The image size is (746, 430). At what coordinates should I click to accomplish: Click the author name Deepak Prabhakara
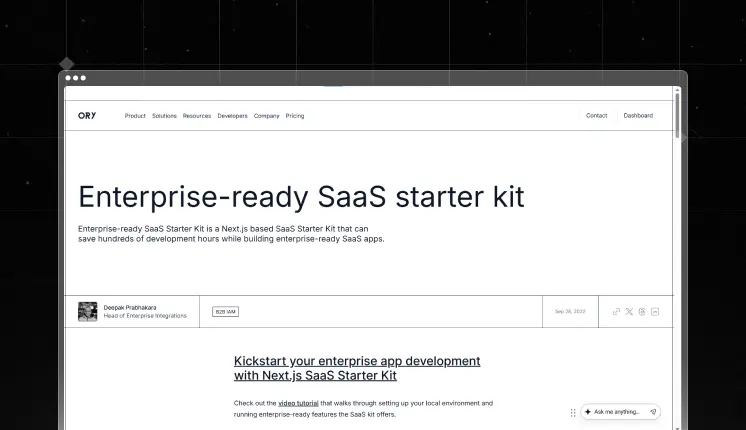pyautogui.click(x=130, y=308)
